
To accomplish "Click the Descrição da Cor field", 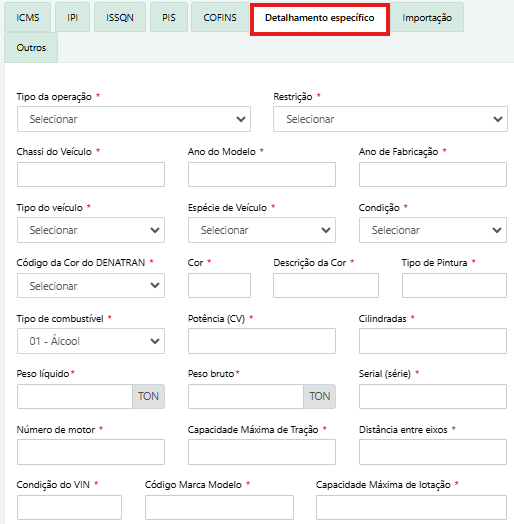I will 326,285.
